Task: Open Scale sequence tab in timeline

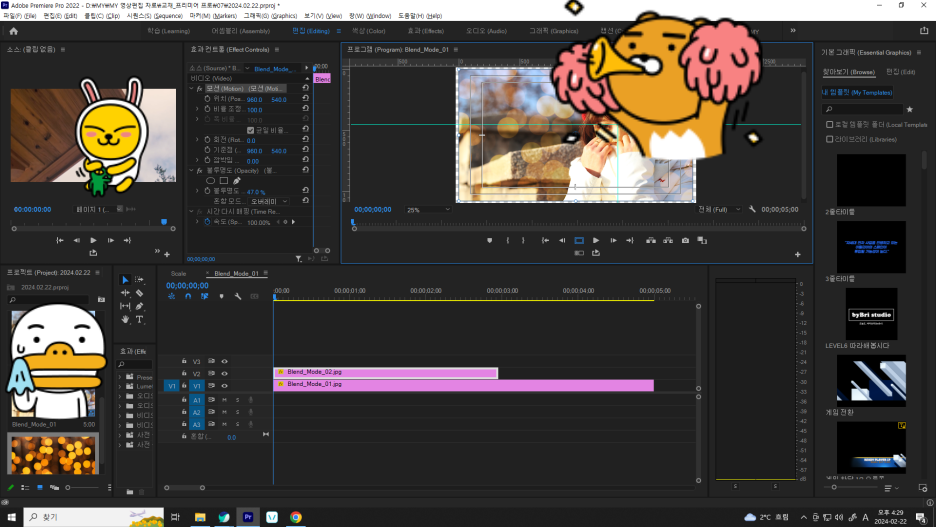Action: [178, 273]
